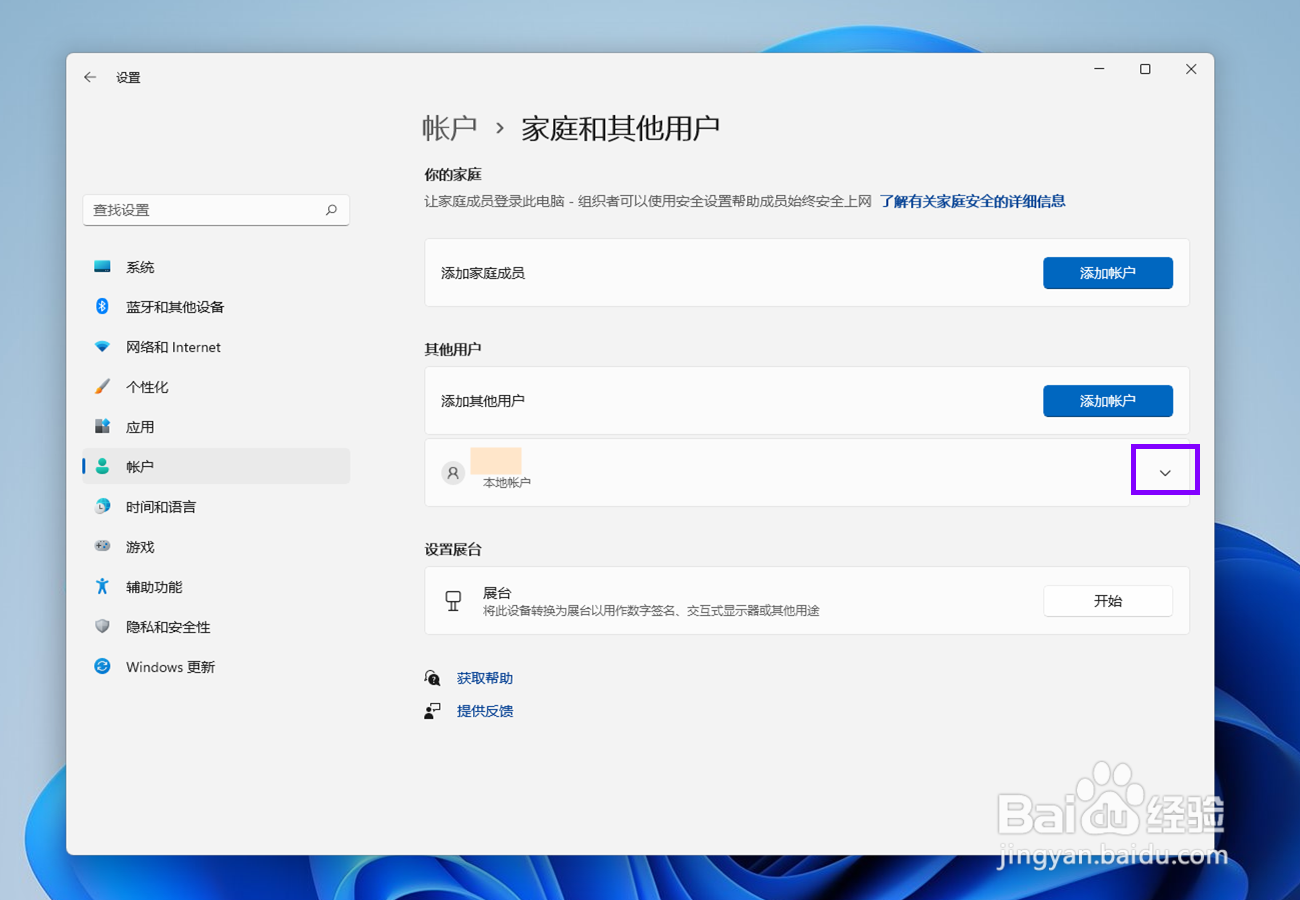Click the 系统 monitor icon

pyautogui.click(x=102, y=267)
